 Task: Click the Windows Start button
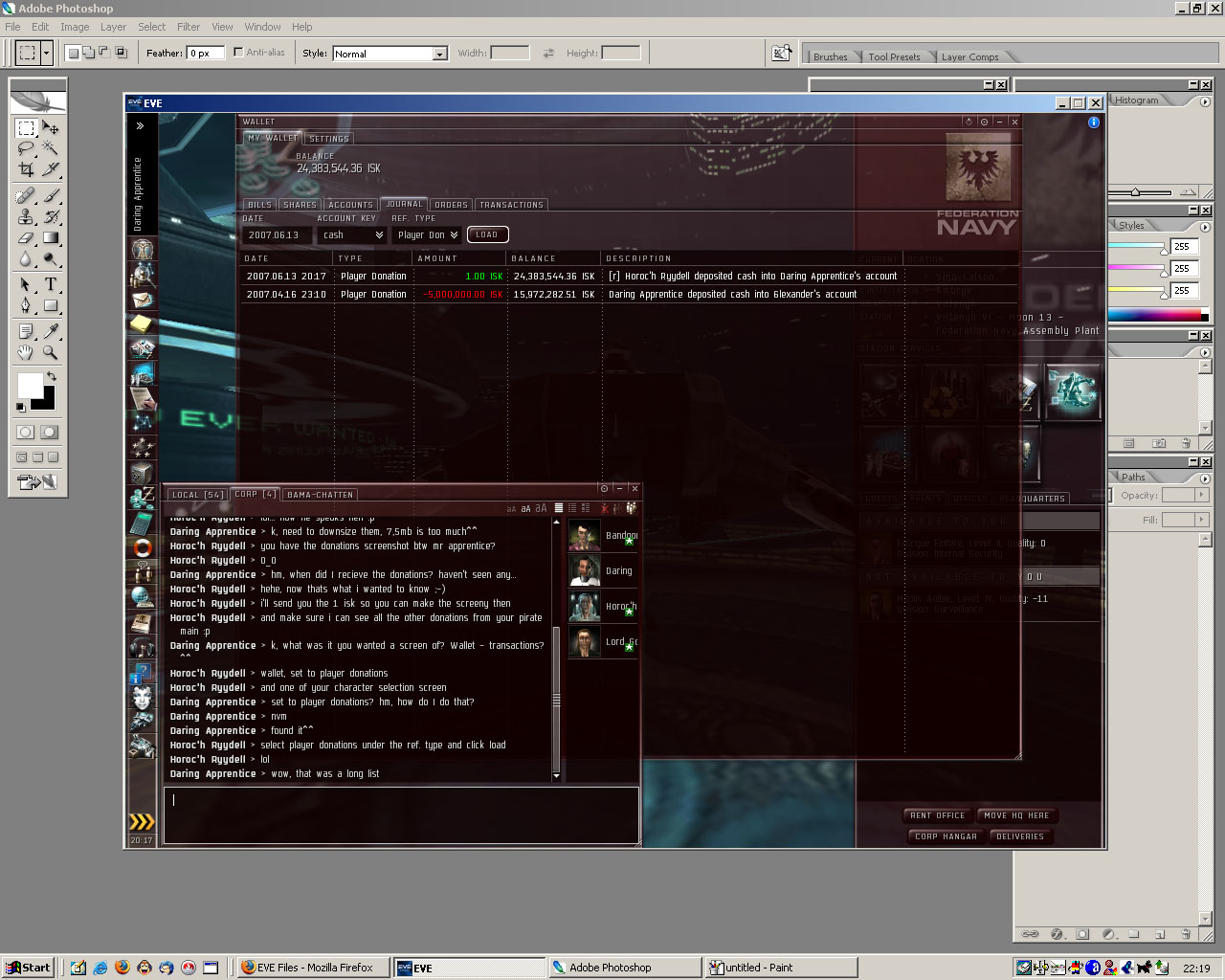click(x=28, y=968)
